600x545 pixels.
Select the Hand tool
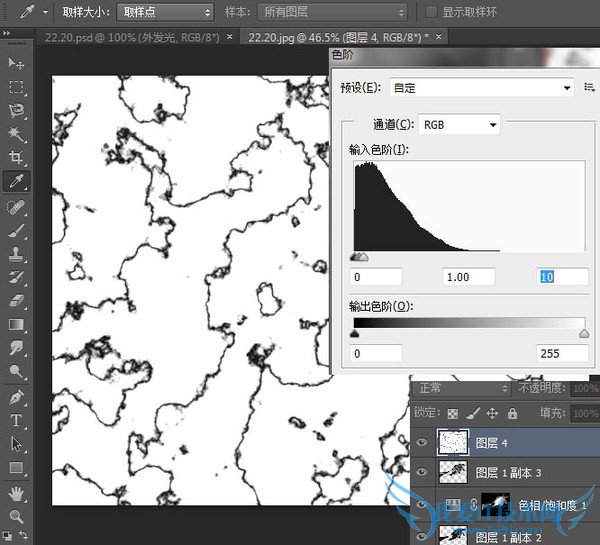tap(17, 492)
